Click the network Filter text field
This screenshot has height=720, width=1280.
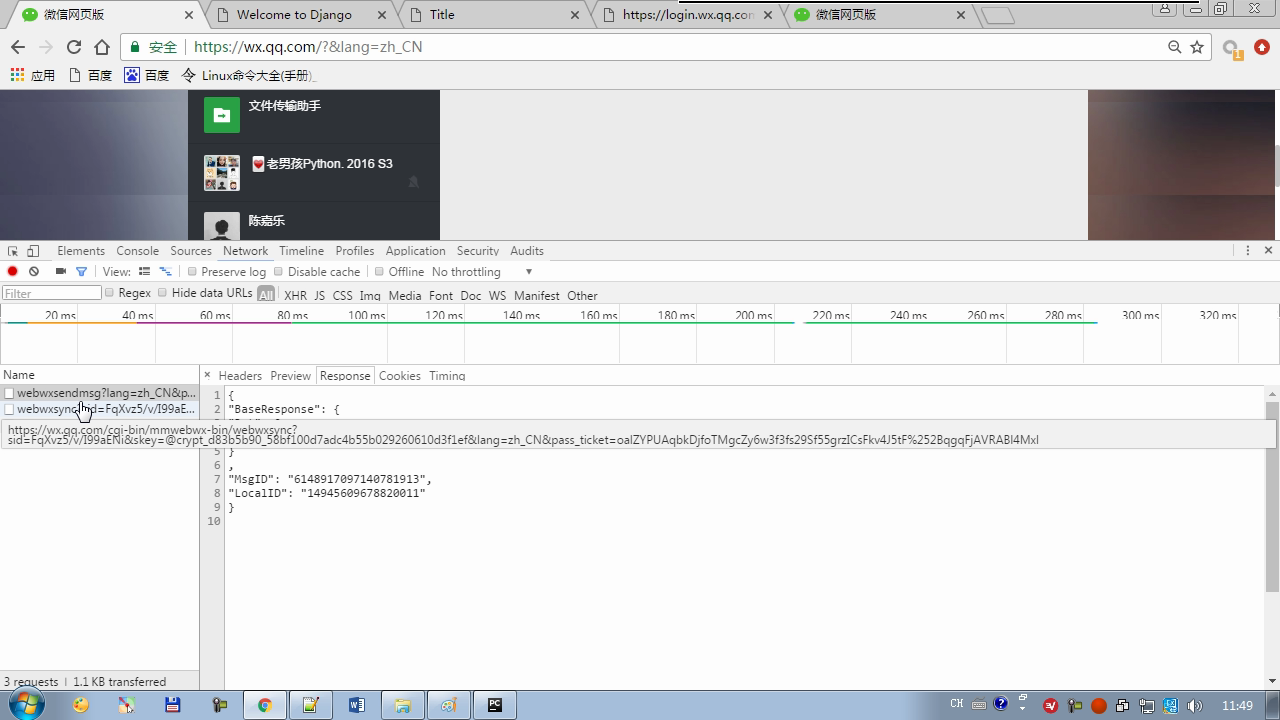coord(52,293)
